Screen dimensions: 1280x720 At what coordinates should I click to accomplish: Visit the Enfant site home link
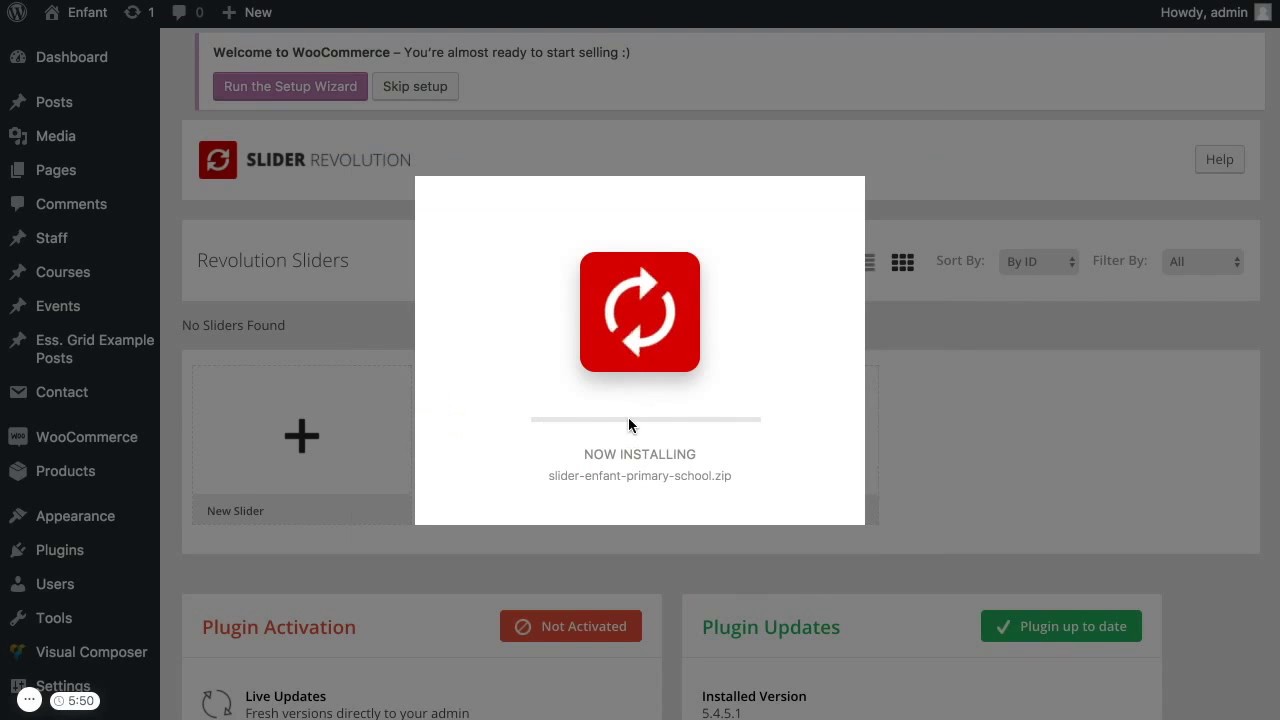coord(76,12)
